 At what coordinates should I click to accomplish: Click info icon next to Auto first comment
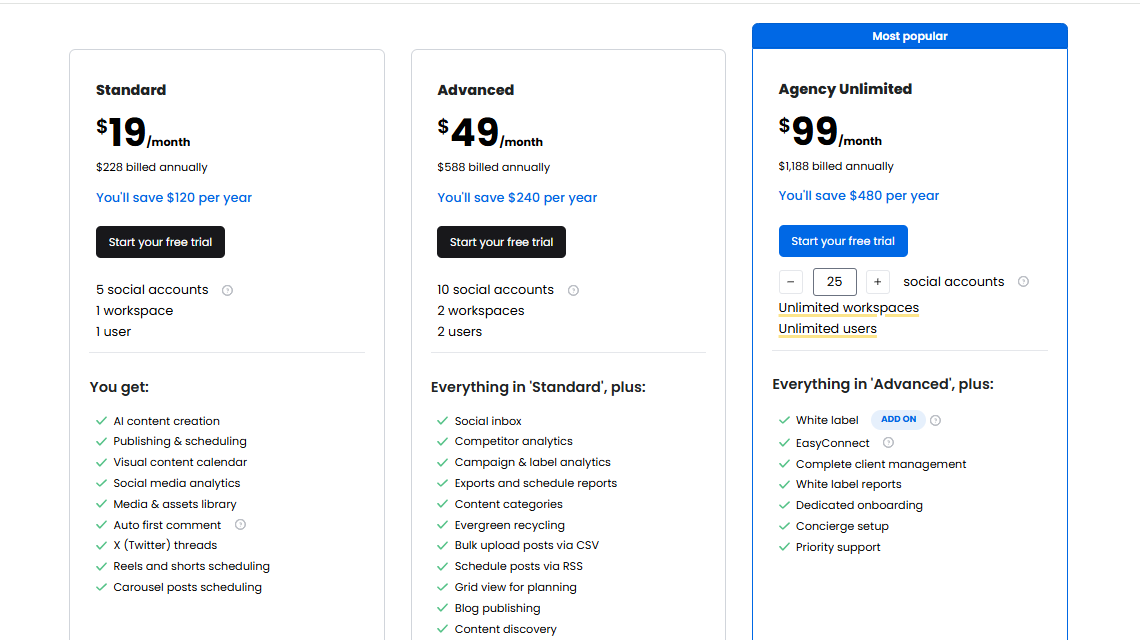pos(240,525)
